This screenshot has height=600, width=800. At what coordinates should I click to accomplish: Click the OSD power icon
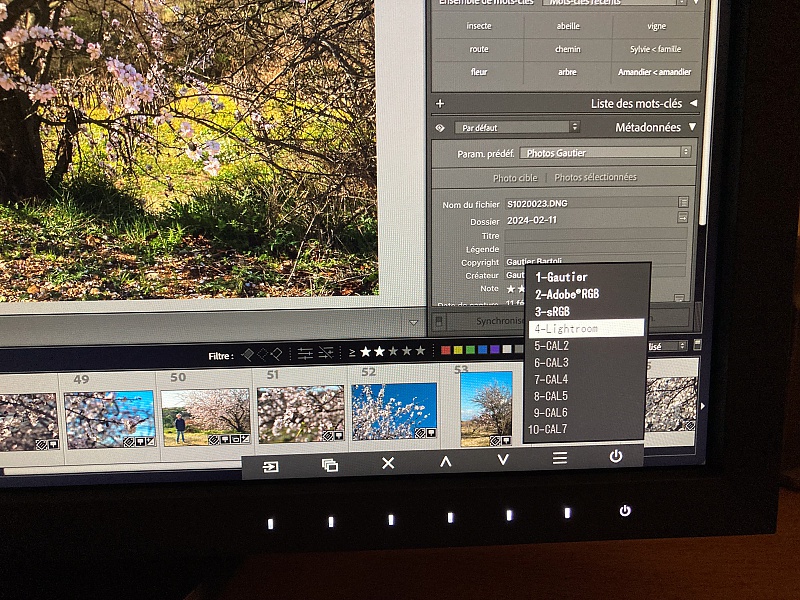point(616,456)
